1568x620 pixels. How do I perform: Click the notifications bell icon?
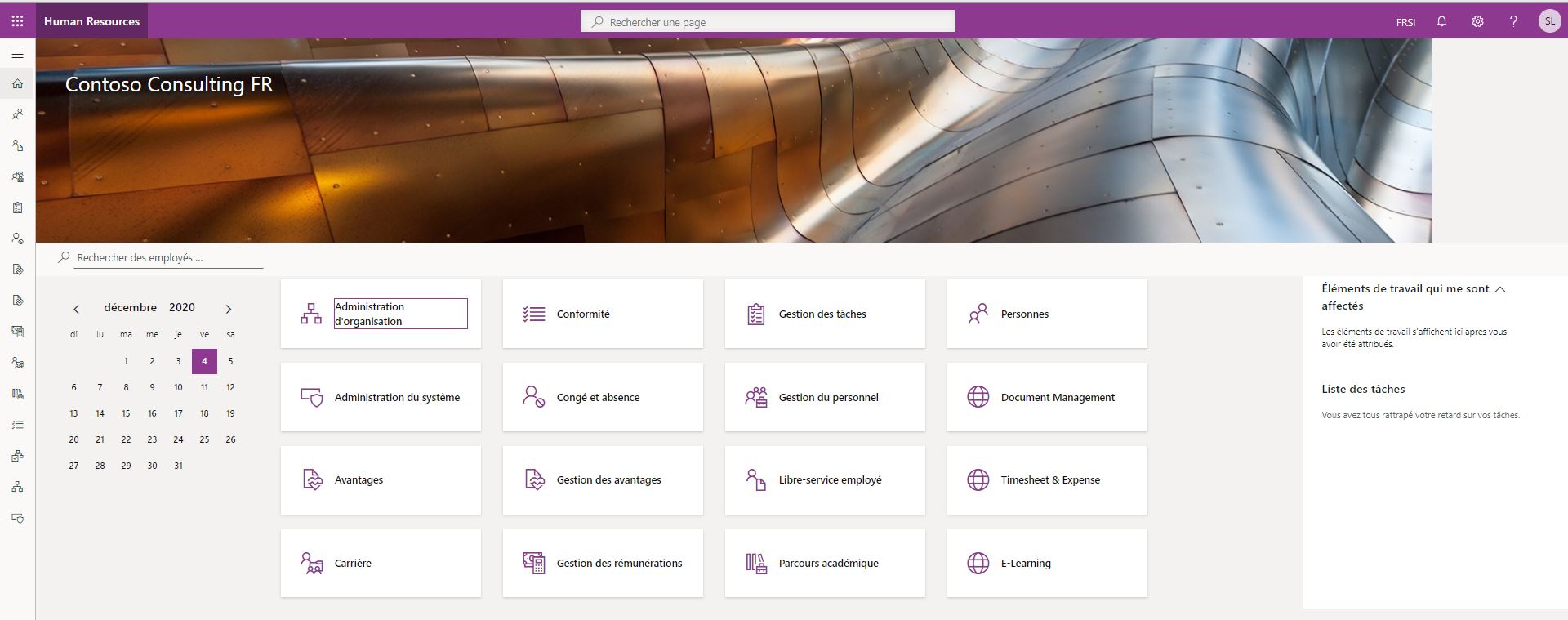coord(1441,22)
